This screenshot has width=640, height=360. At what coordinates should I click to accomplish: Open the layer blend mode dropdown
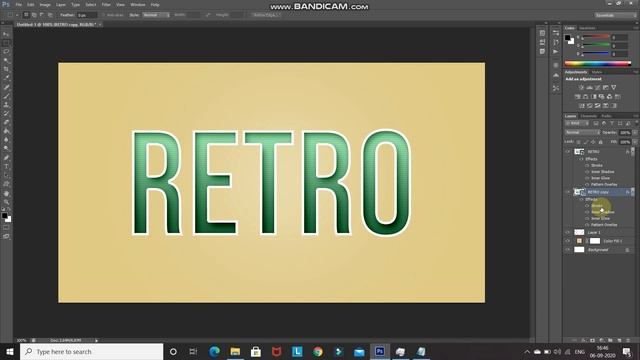pos(582,133)
